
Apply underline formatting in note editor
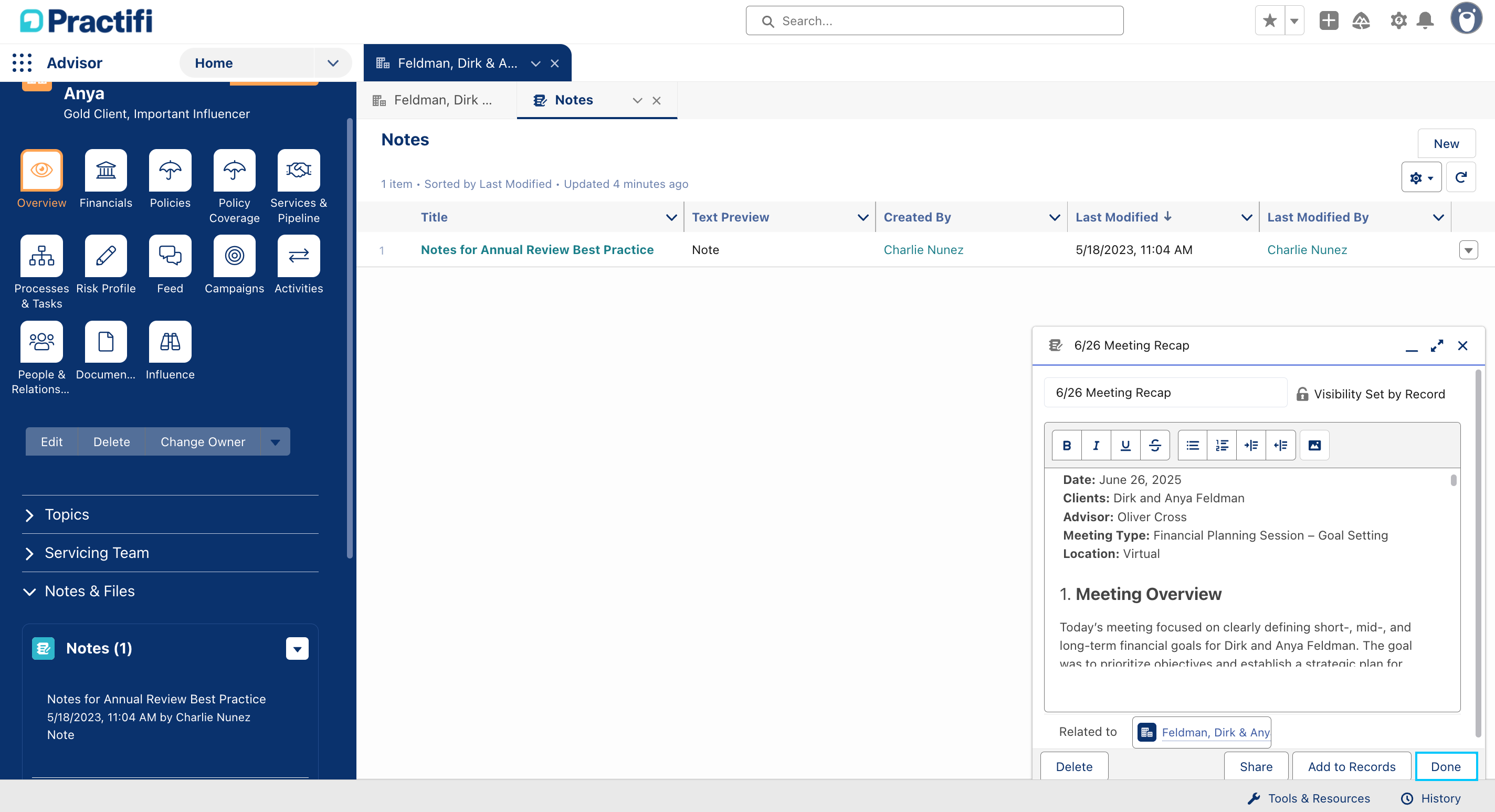1125,445
